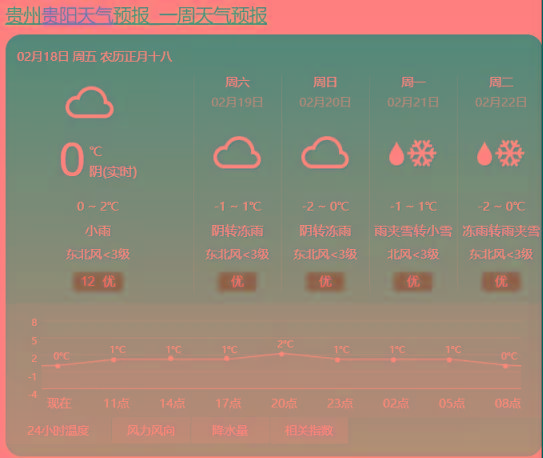Click the snowflake icon under 周一
This screenshot has width=543, height=458.
(421, 153)
